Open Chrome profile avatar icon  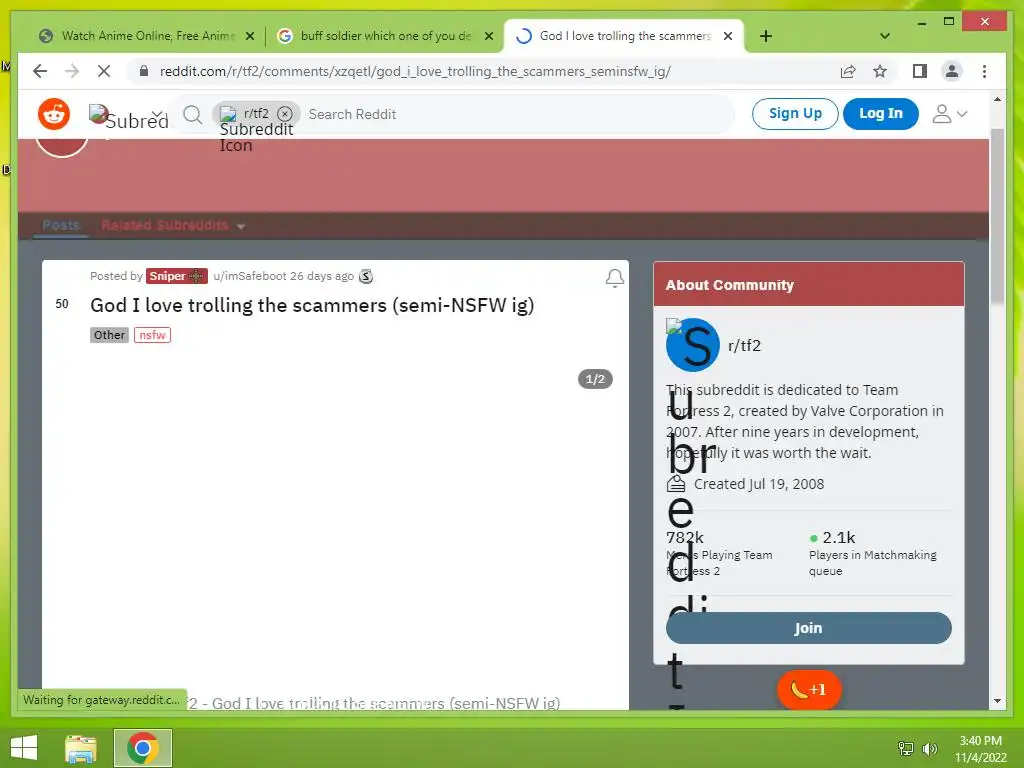click(952, 71)
